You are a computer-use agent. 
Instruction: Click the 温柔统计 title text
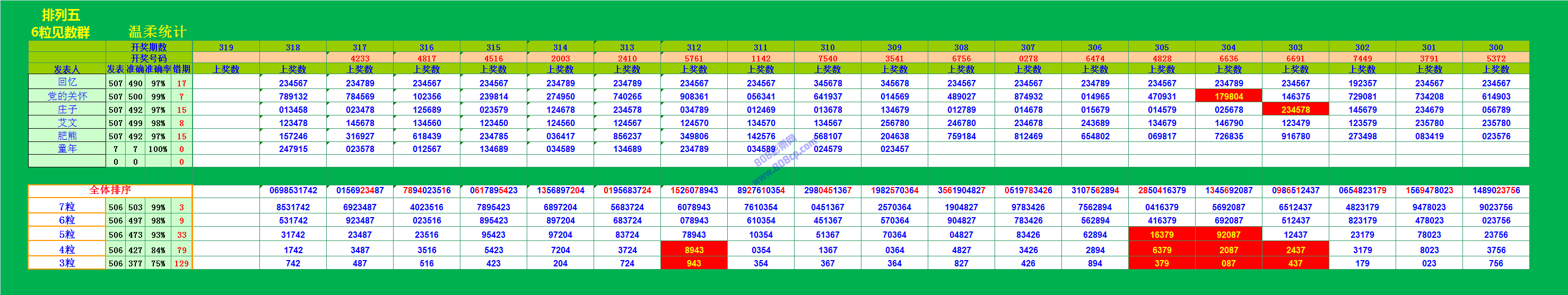pos(157,31)
